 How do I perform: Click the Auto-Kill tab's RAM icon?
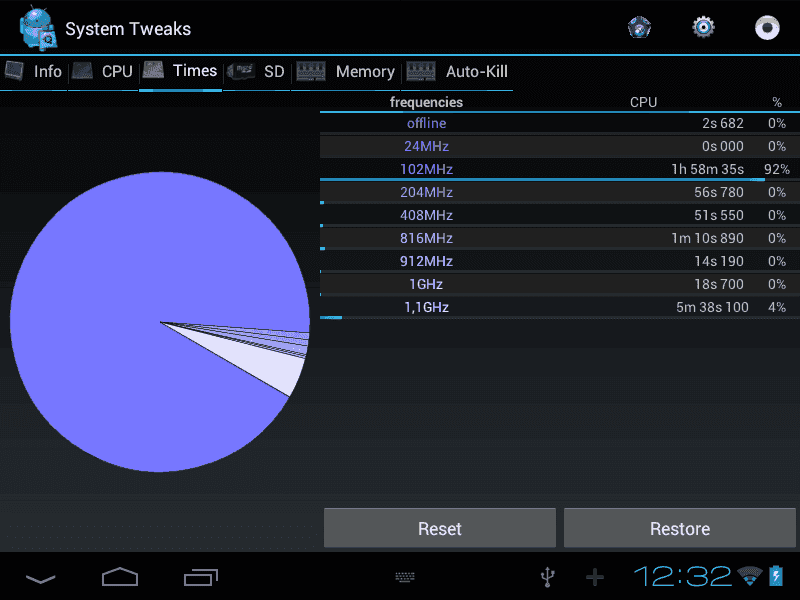(421, 71)
